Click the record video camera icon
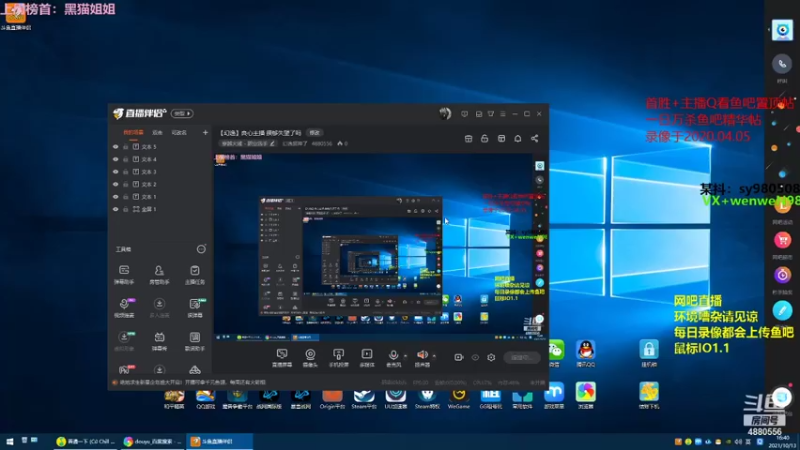 459,357
